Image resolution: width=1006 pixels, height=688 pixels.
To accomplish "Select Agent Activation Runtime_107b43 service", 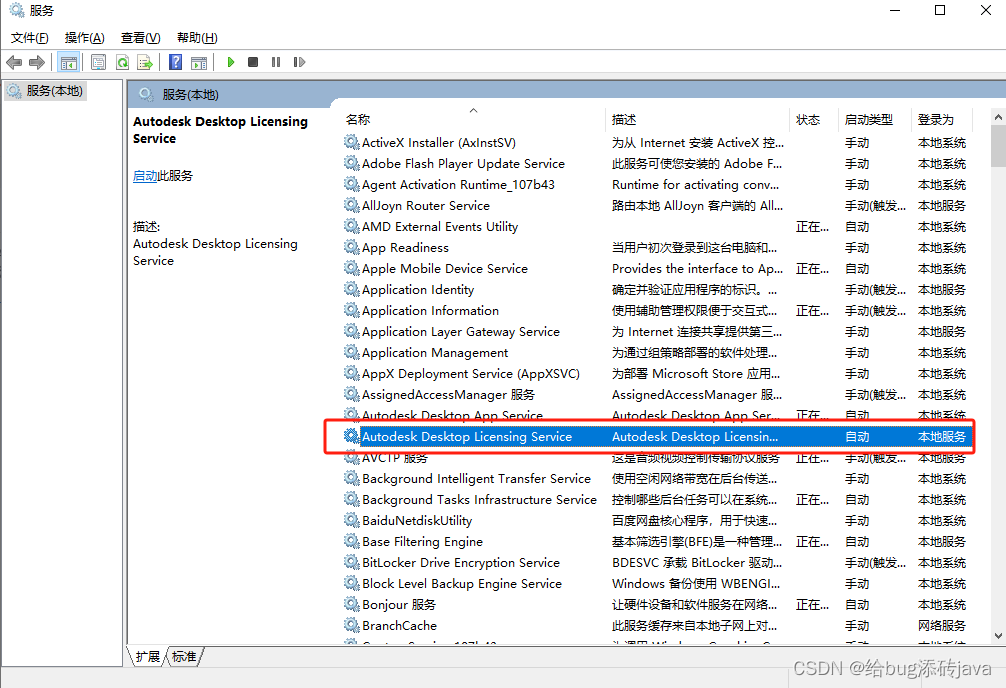I will point(658,185).
